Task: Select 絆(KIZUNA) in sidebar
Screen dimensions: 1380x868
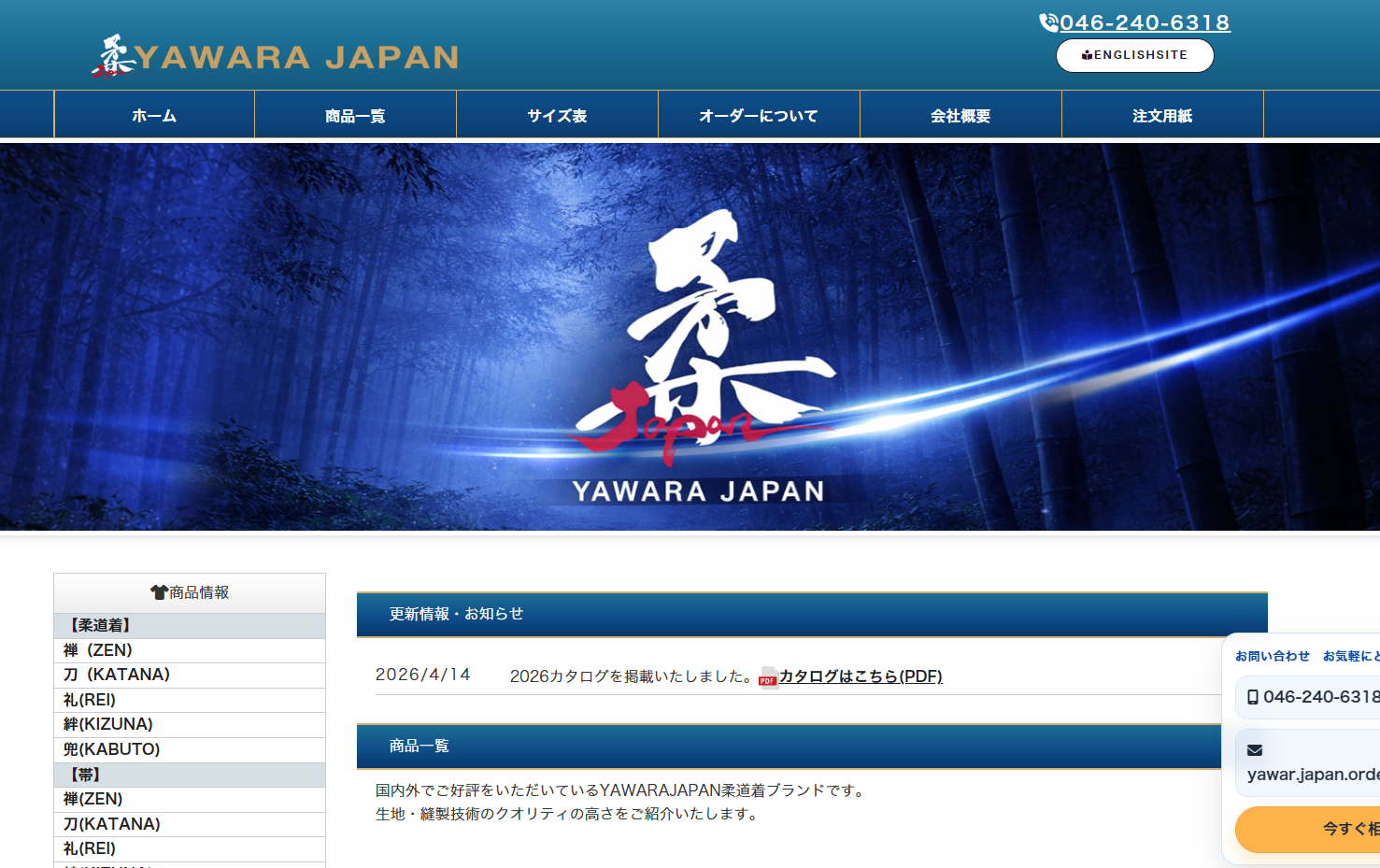Action: coord(190,724)
